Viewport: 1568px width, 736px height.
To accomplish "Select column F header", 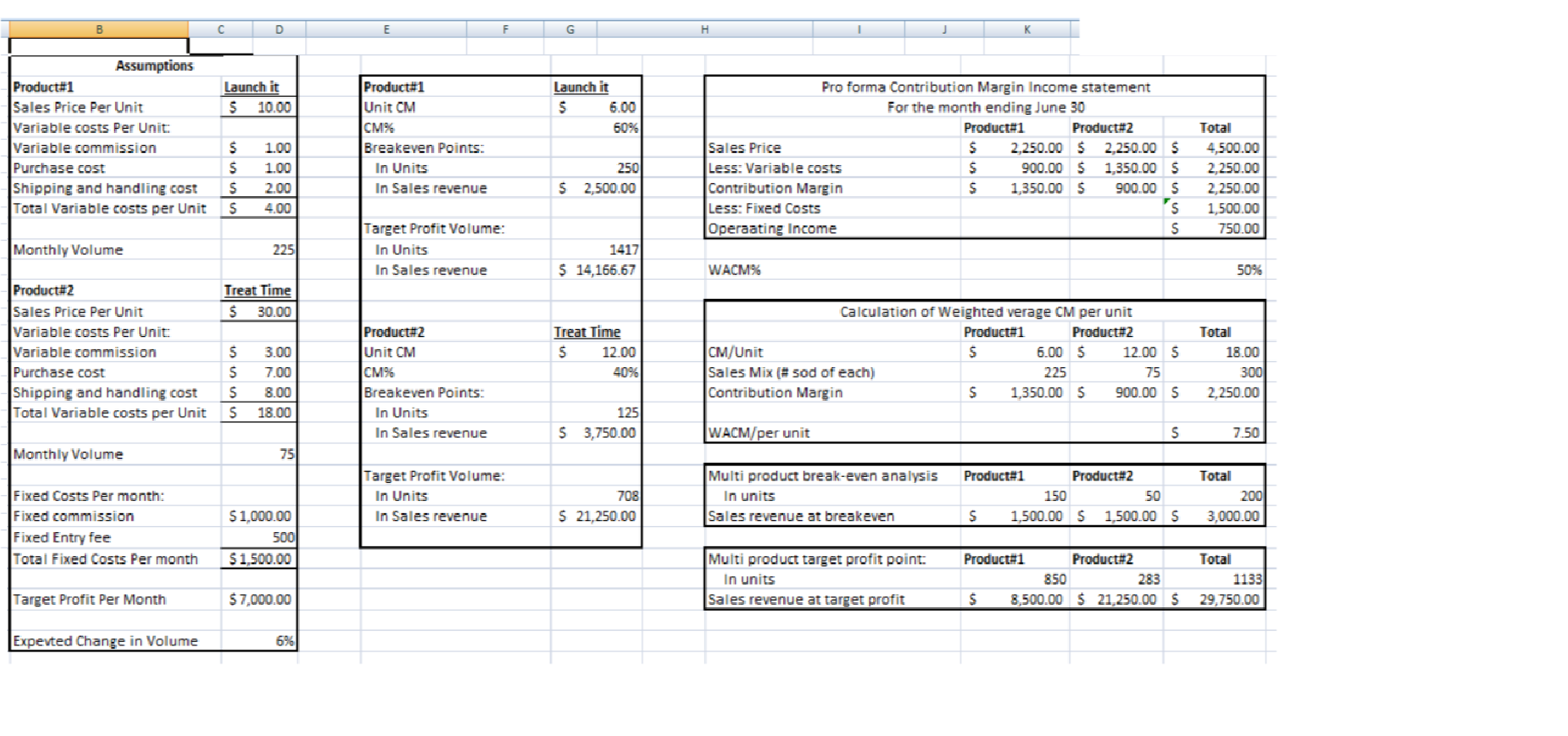I will pyautogui.click(x=506, y=29).
